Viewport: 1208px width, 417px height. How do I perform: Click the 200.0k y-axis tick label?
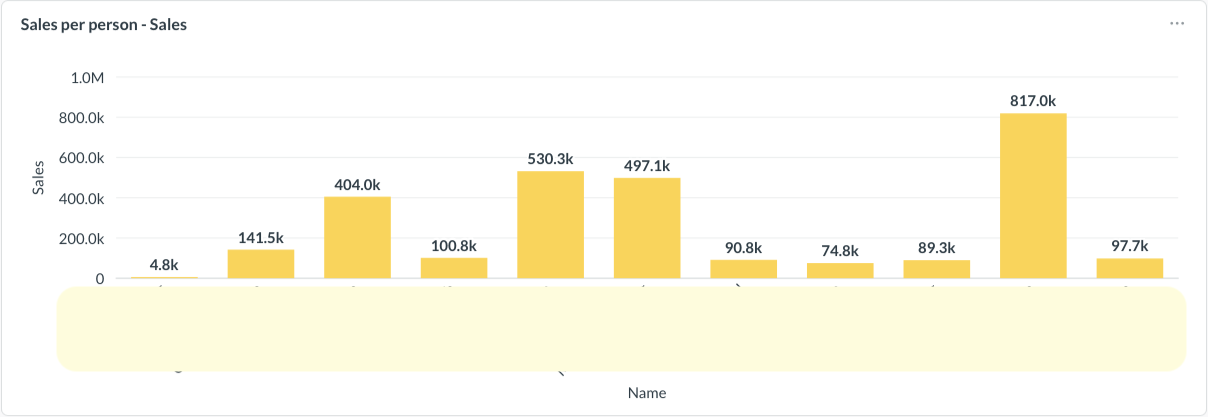82,239
